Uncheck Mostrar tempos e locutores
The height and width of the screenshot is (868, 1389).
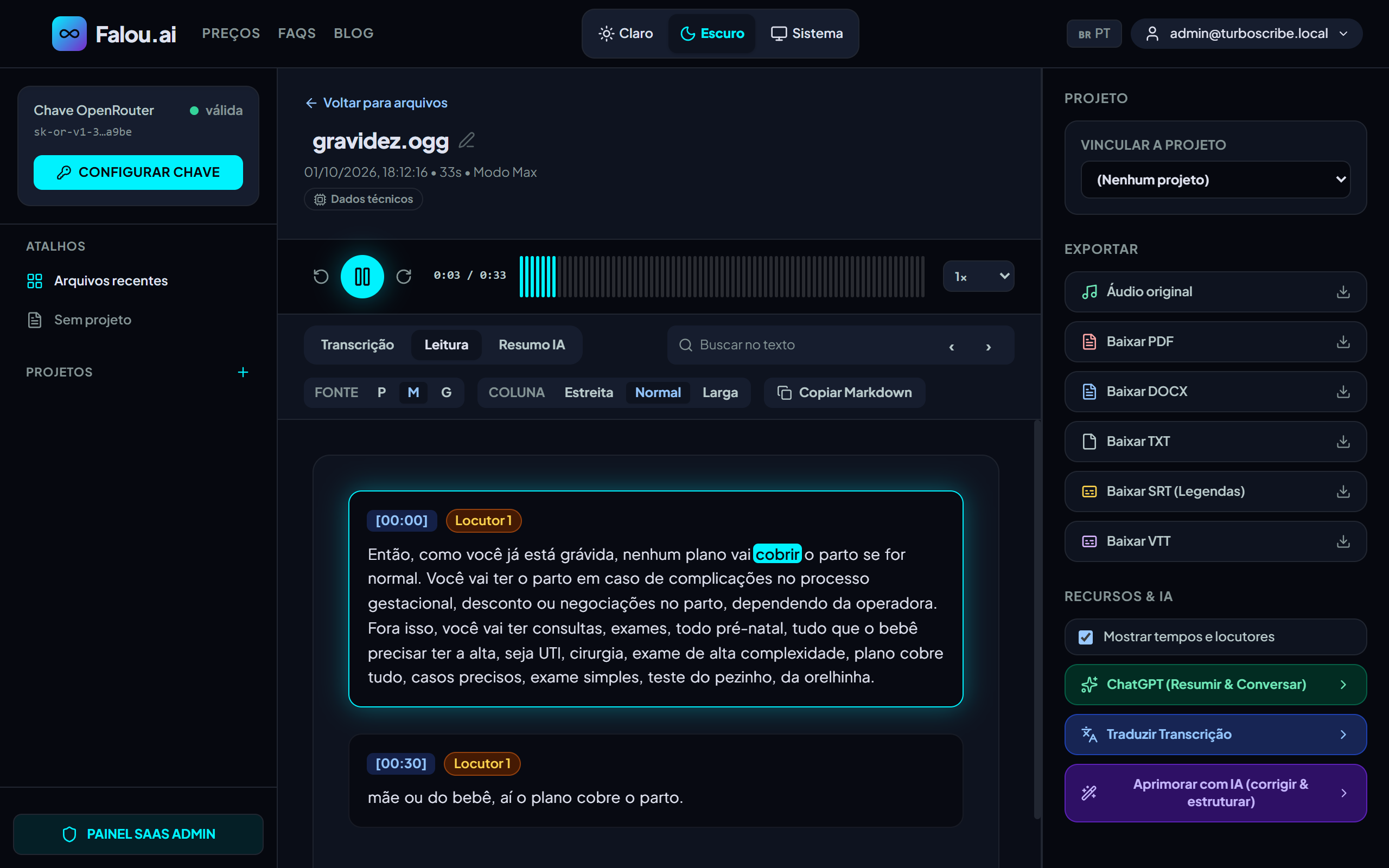click(1085, 637)
